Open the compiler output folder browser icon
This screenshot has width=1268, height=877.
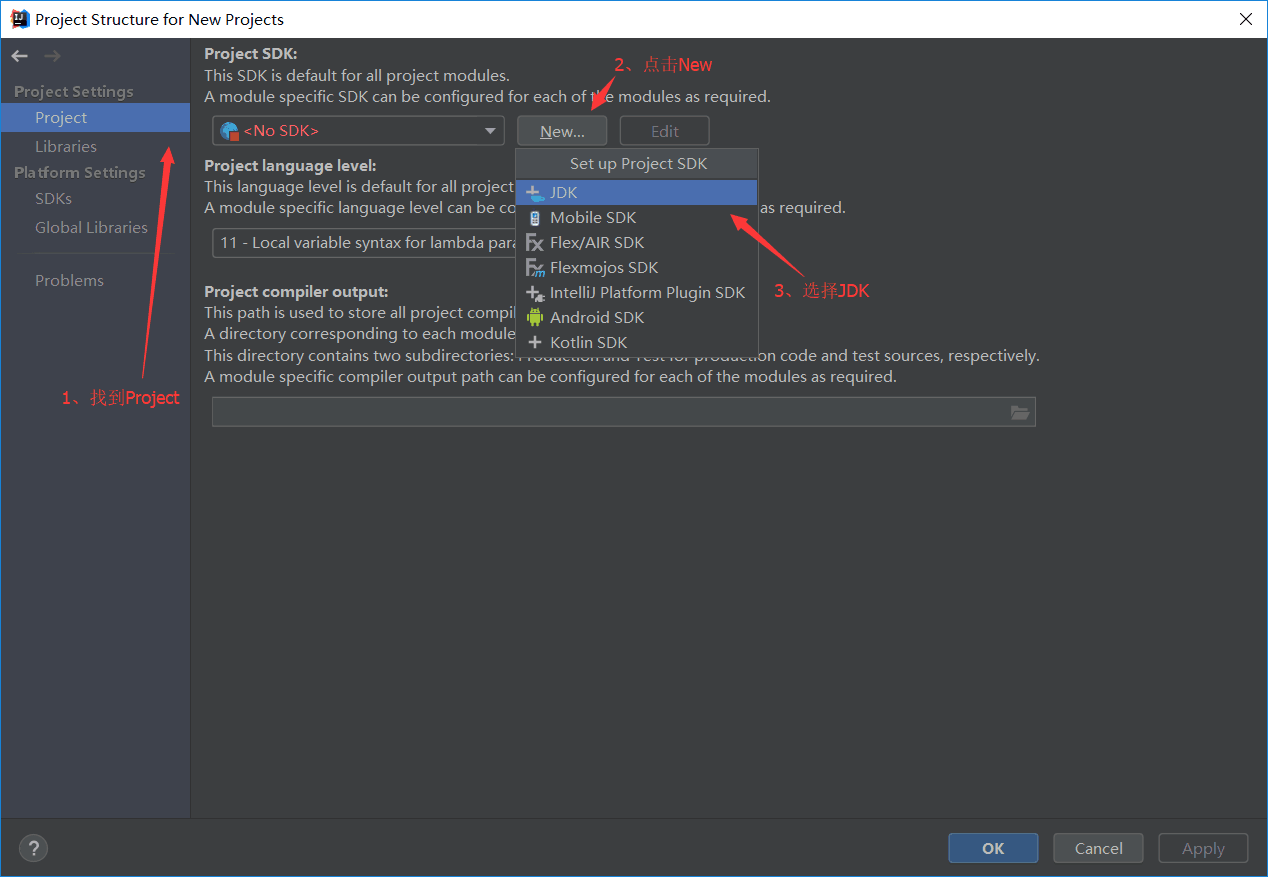coord(1020,411)
